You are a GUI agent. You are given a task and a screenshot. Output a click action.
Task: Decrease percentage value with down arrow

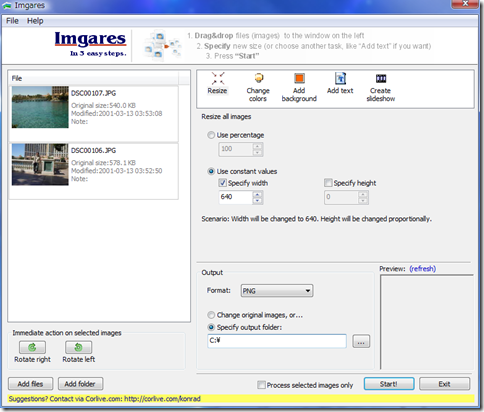(x=257, y=152)
